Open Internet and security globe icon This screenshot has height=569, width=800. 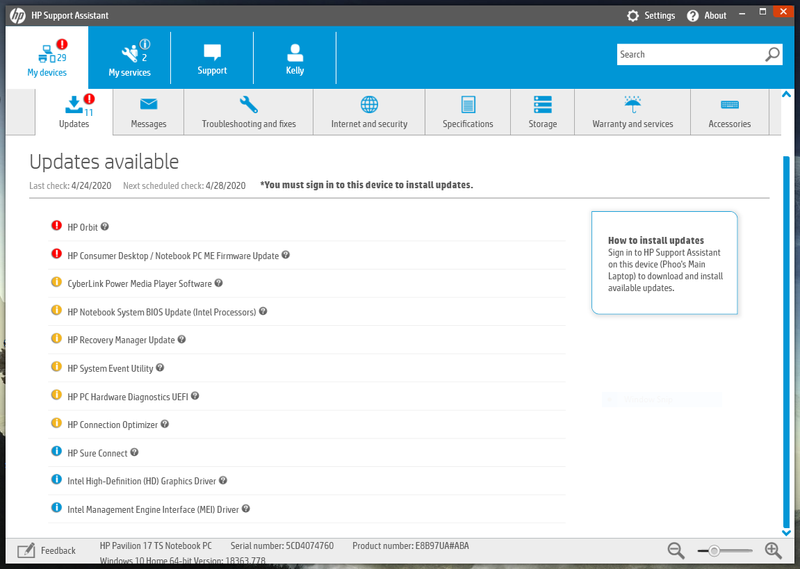pos(369,105)
